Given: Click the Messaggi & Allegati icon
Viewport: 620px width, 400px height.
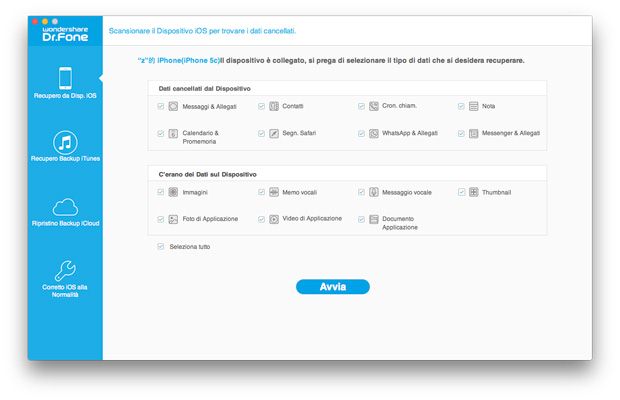Looking at the screenshot, I should point(173,105).
